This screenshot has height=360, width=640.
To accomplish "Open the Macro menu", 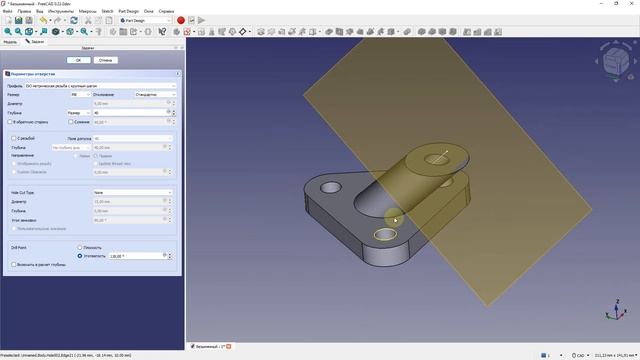I will pyautogui.click(x=87, y=11).
